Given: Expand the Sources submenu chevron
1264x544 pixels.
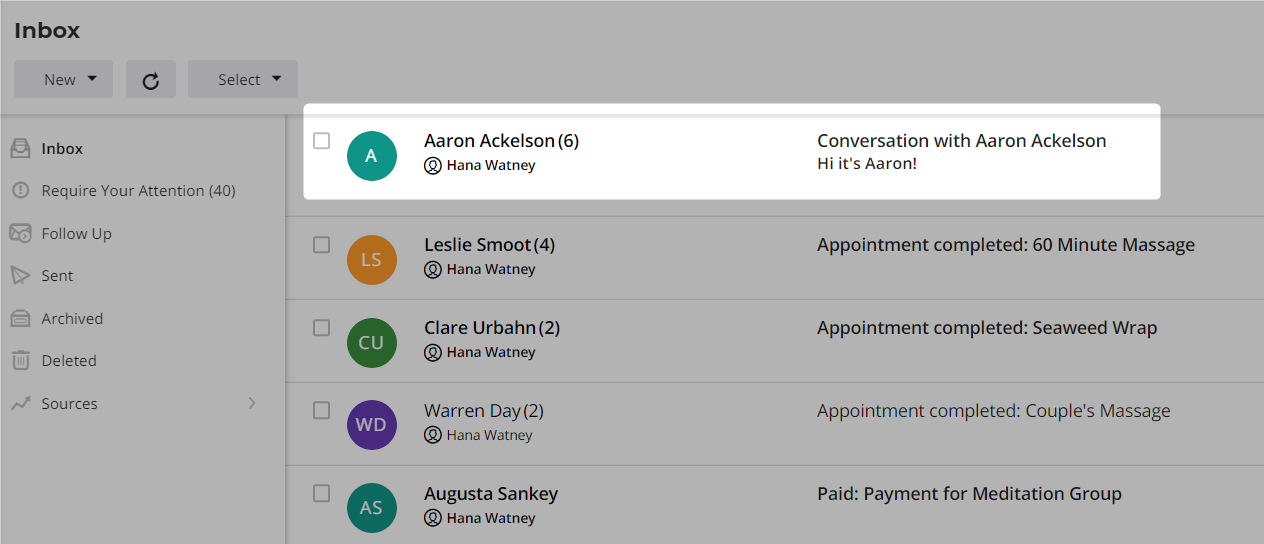Looking at the screenshot, I should [x=252, y=403].
